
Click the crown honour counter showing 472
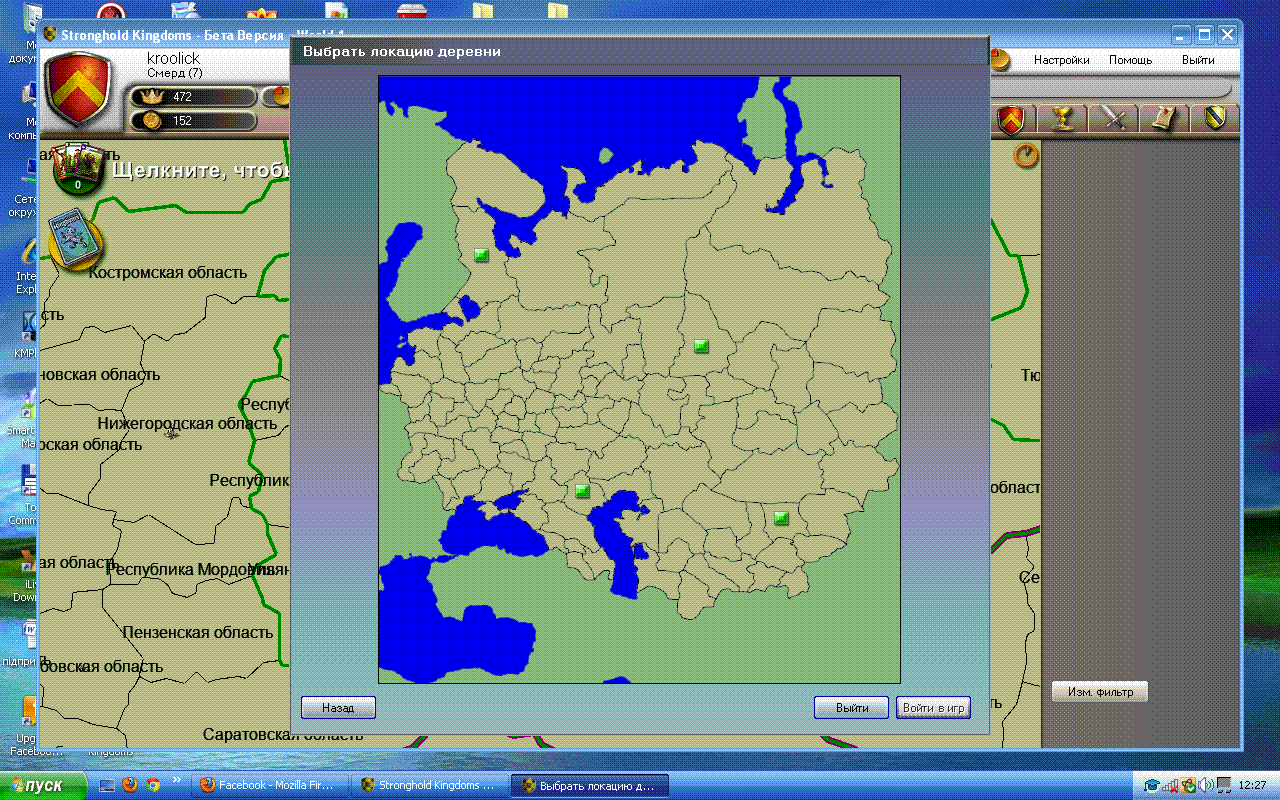(194, 97)
